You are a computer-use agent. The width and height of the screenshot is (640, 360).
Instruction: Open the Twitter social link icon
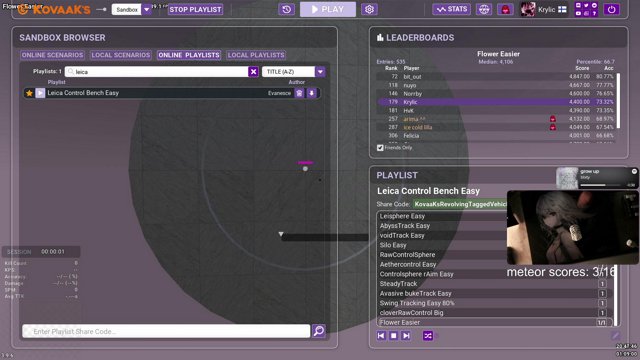click(586, 5)
